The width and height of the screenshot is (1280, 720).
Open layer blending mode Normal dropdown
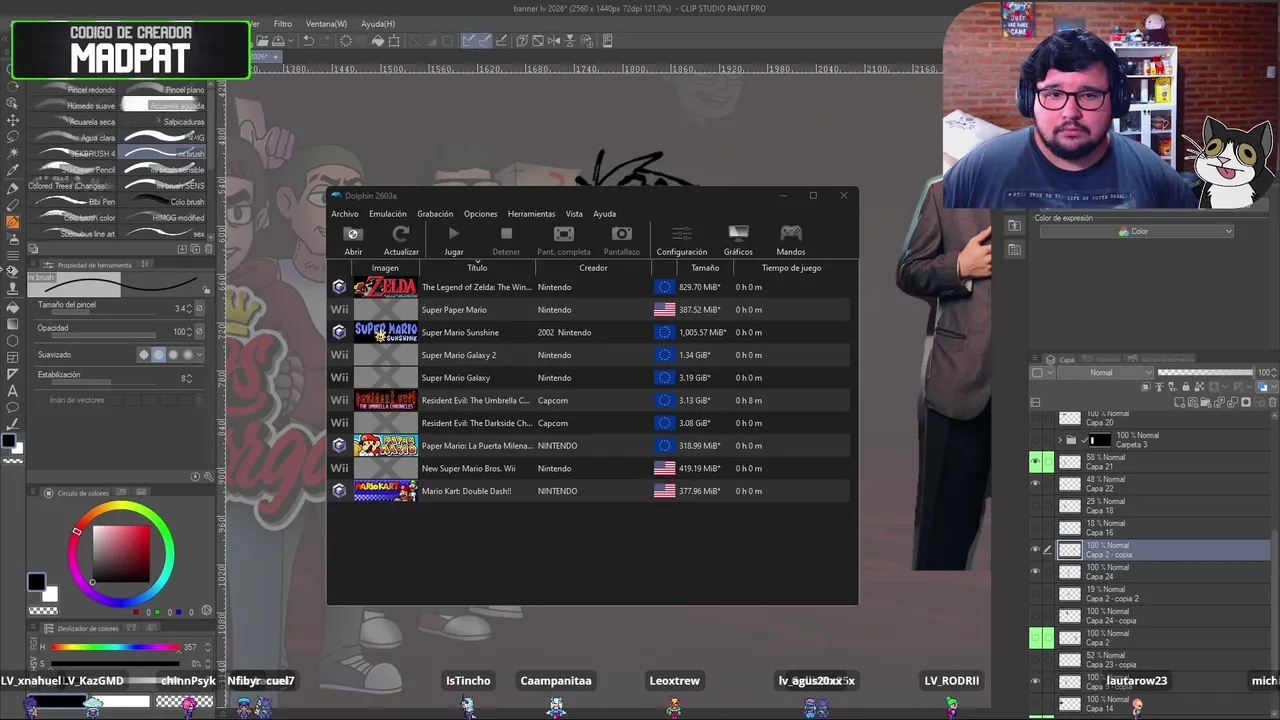pos(1106,373)
